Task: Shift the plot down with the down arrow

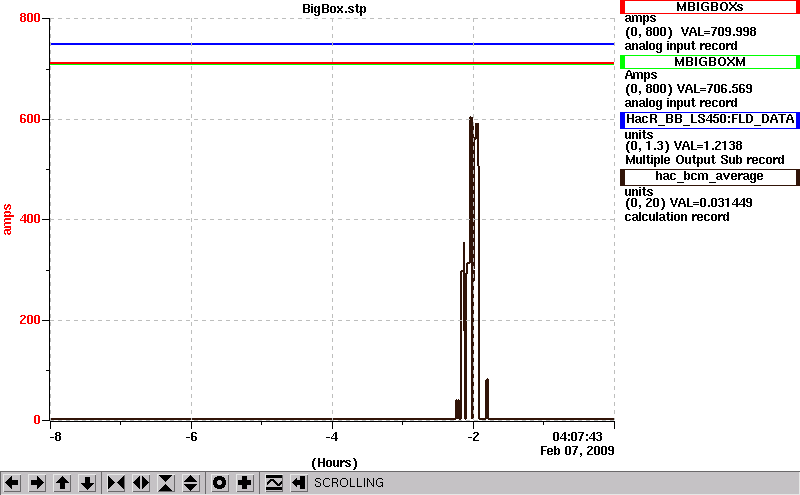Action: (x=87, y=483)
